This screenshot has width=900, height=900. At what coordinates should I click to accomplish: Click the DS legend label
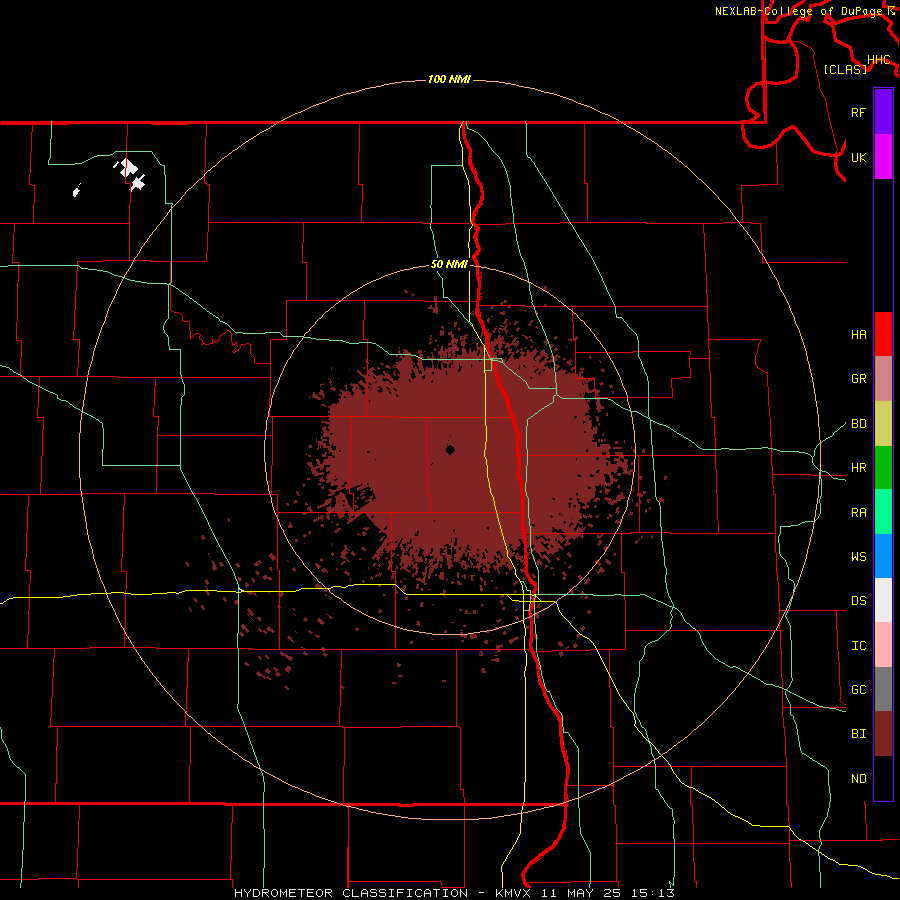(858, 601)
